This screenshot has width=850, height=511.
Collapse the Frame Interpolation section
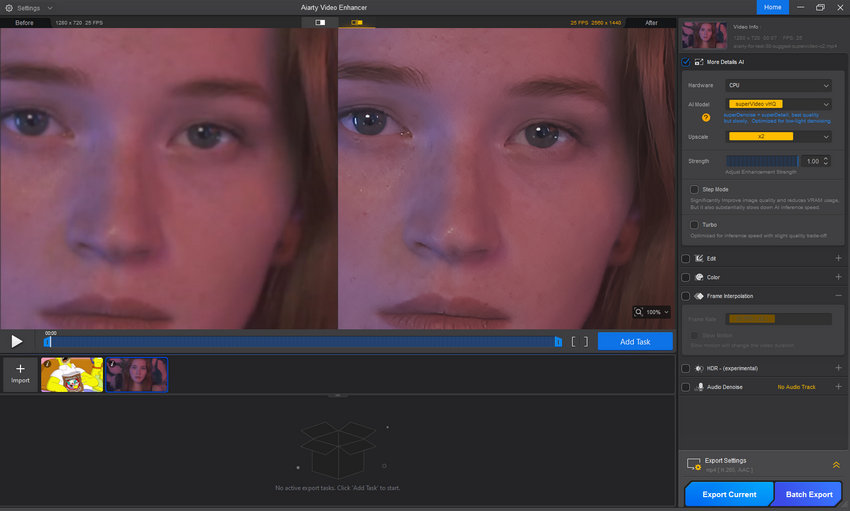click(838, 295)
